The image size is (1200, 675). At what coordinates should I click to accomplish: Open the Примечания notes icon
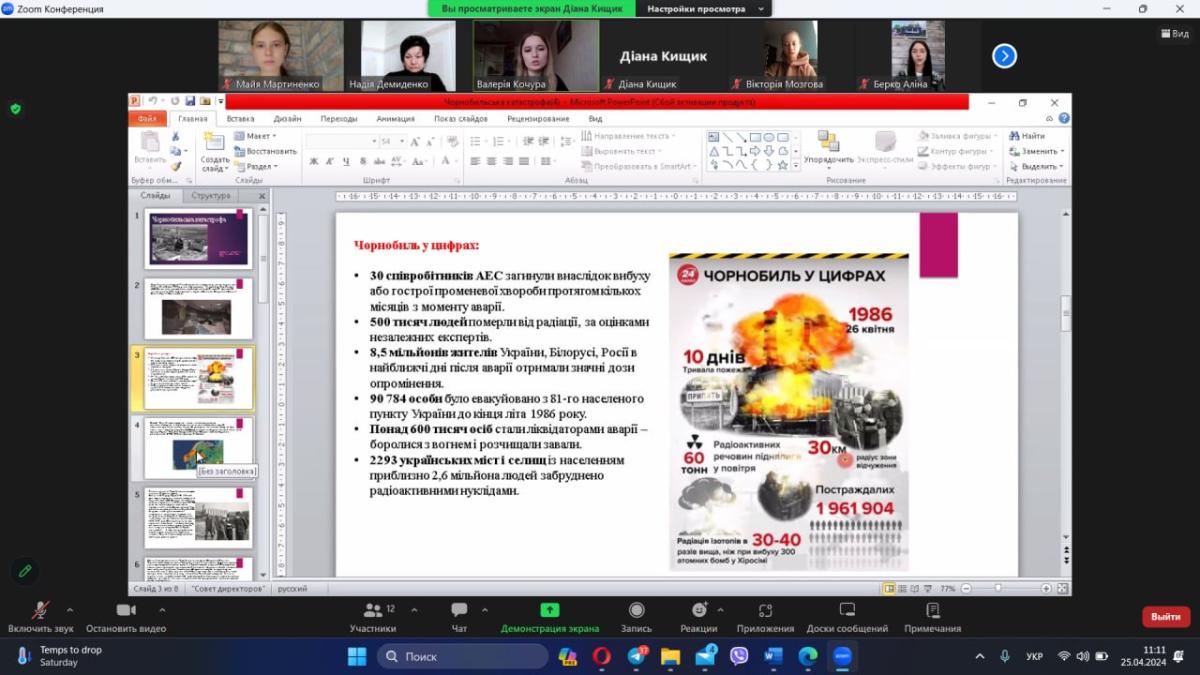(932, 611)
